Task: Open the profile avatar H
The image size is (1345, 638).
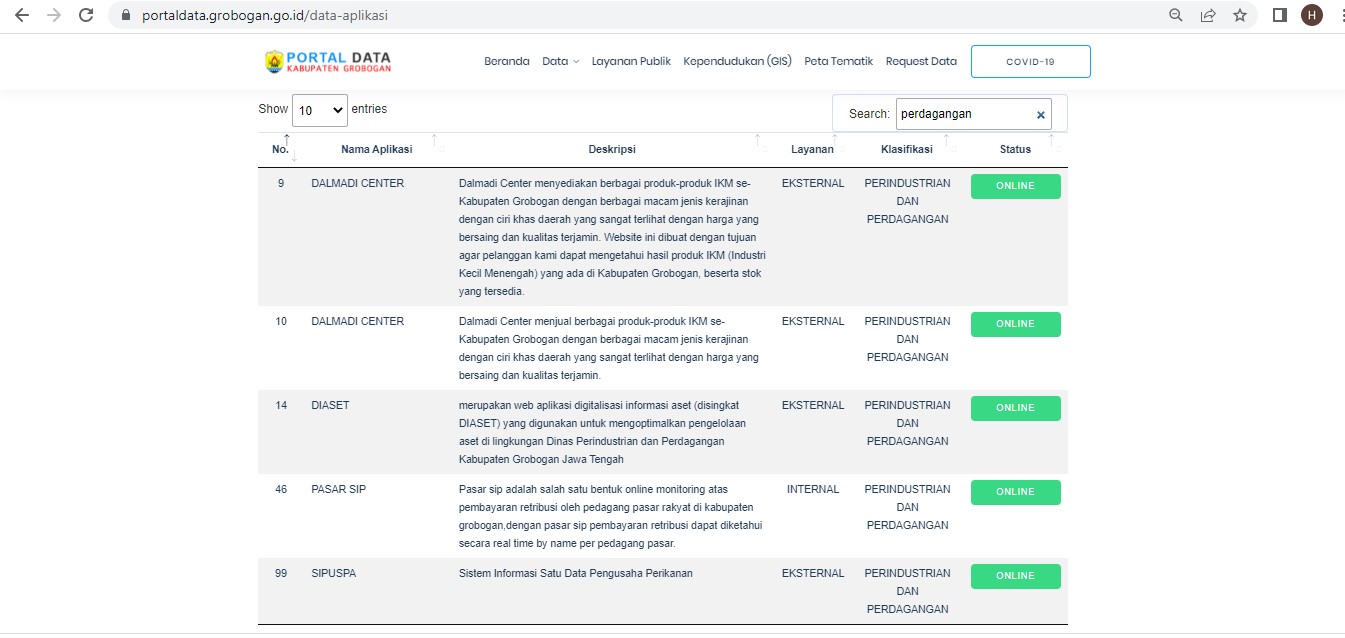Action: 1311,15
